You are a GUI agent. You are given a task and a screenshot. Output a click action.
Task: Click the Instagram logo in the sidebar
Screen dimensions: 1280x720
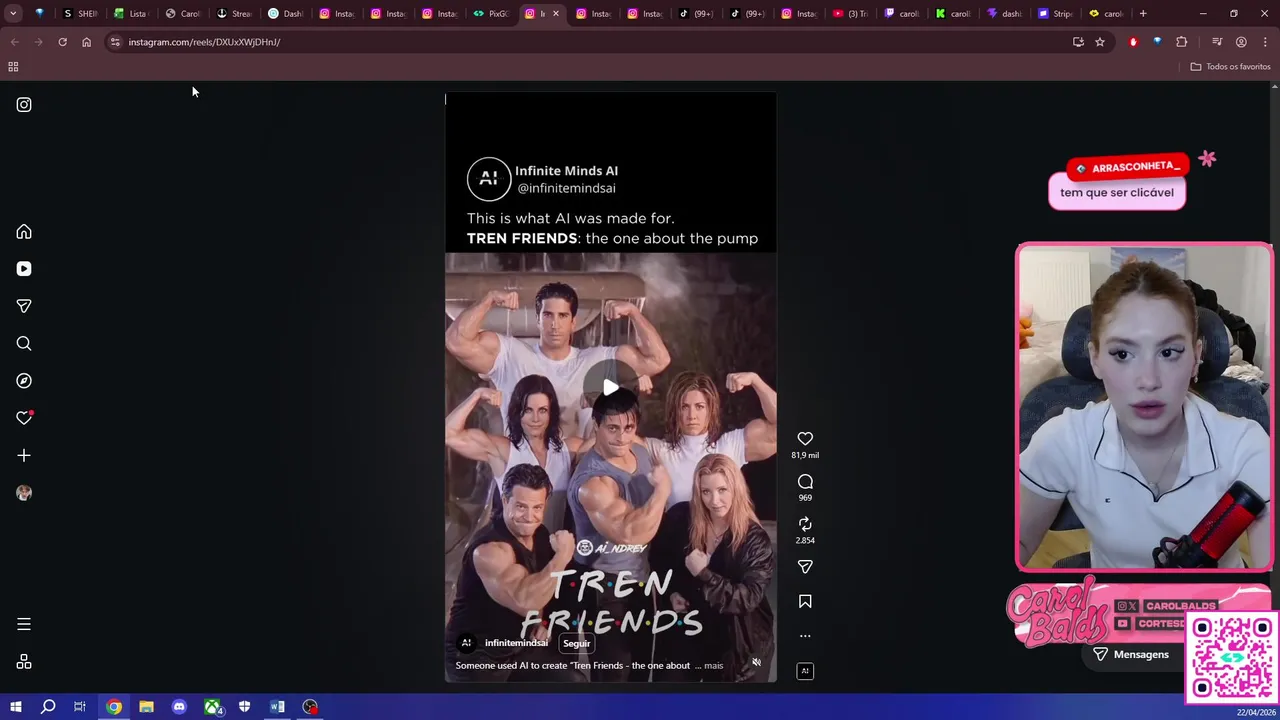(x=24, y=104)
